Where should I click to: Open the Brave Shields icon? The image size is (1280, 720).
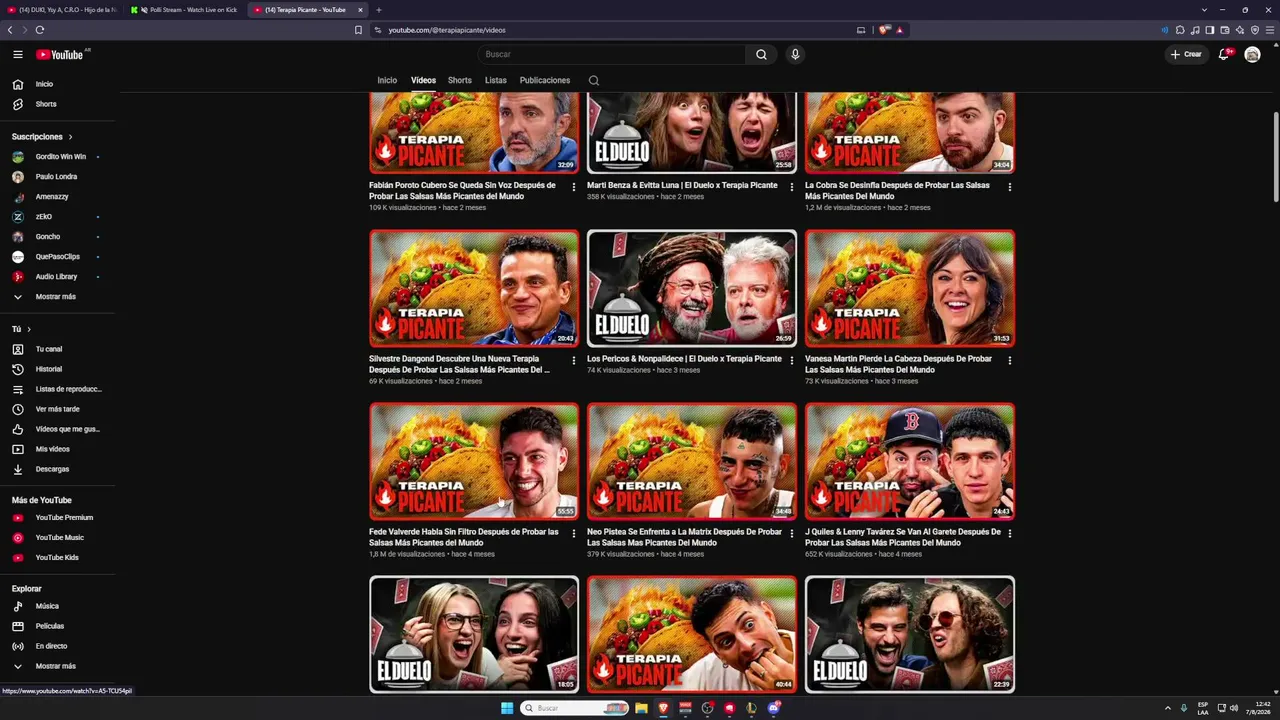coord(884,30)
